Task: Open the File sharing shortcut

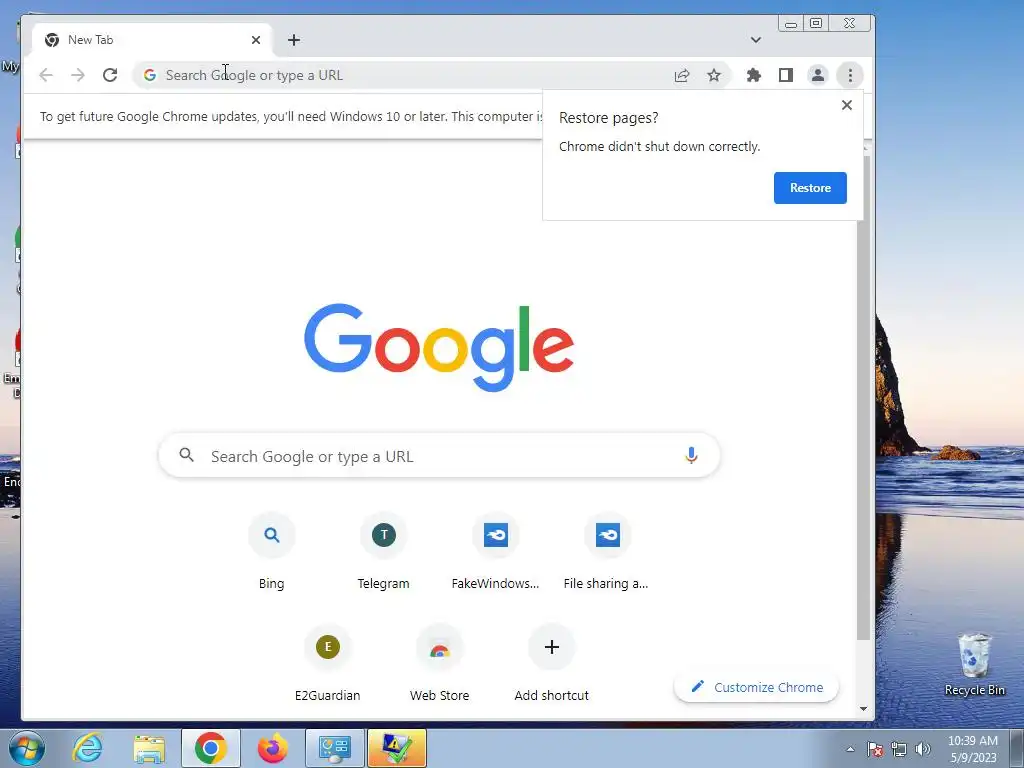Action: 607,552
